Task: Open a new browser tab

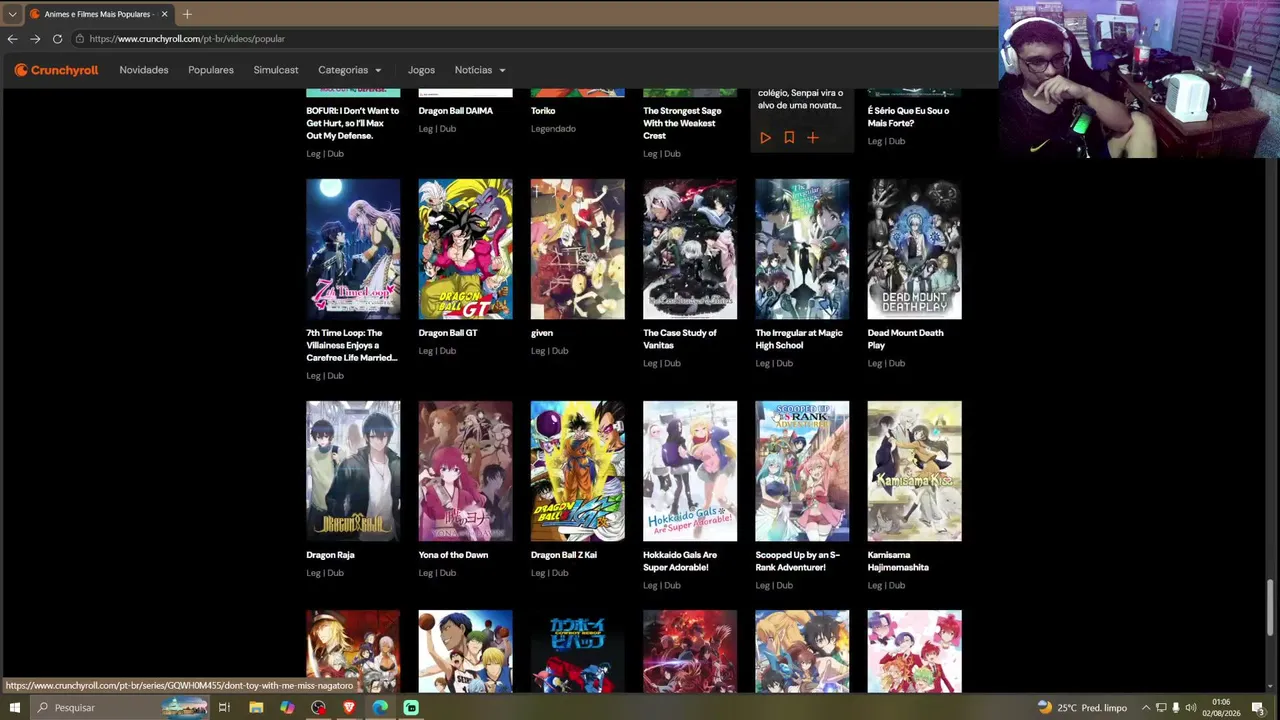Action: 187,14
